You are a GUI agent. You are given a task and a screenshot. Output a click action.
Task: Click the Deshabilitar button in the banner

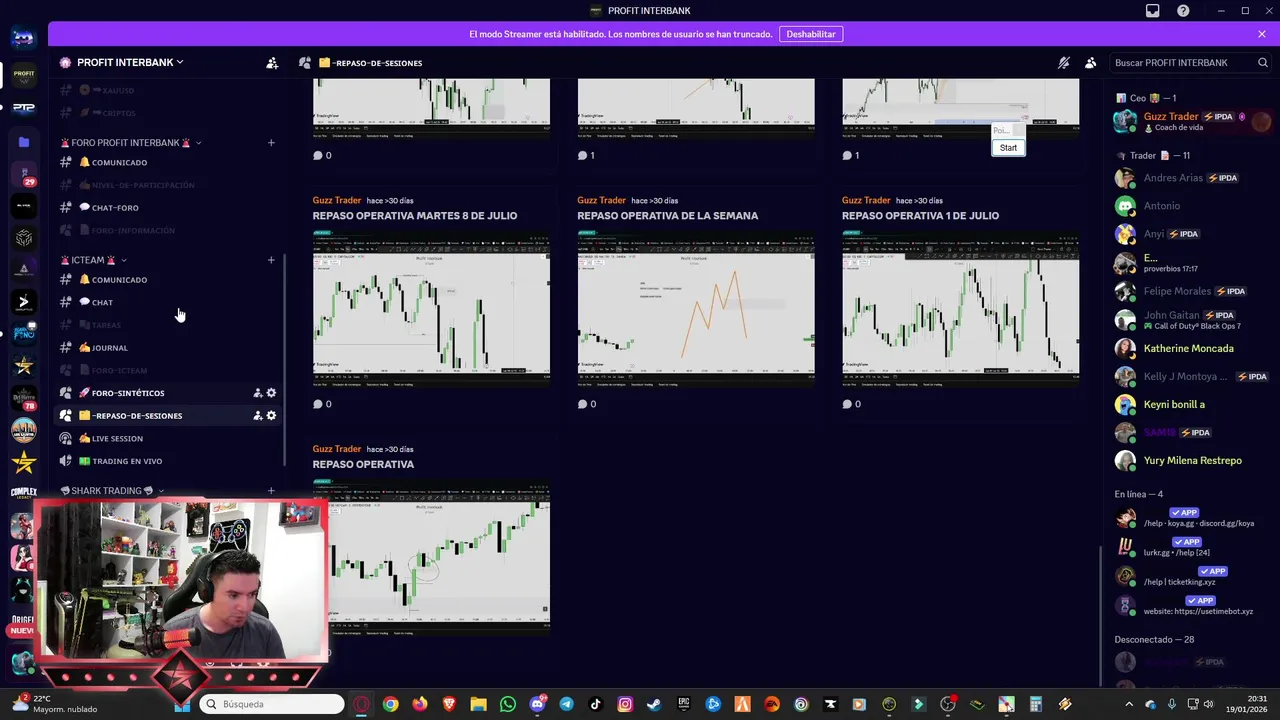point(811,34)
